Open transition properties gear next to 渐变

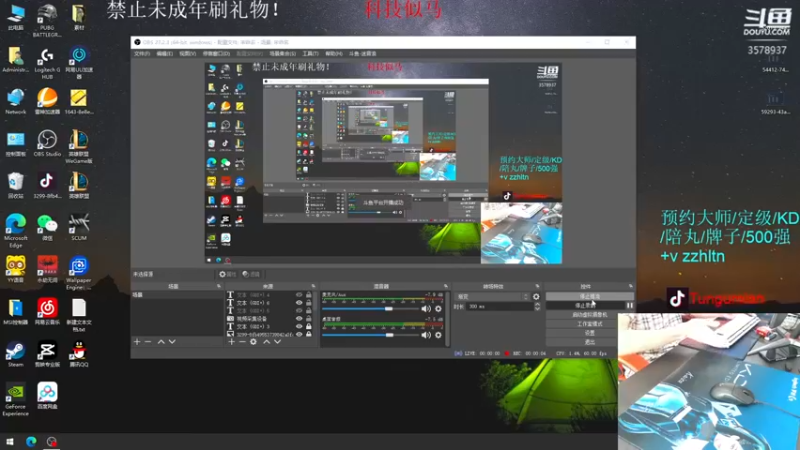[x=536, y=296]
